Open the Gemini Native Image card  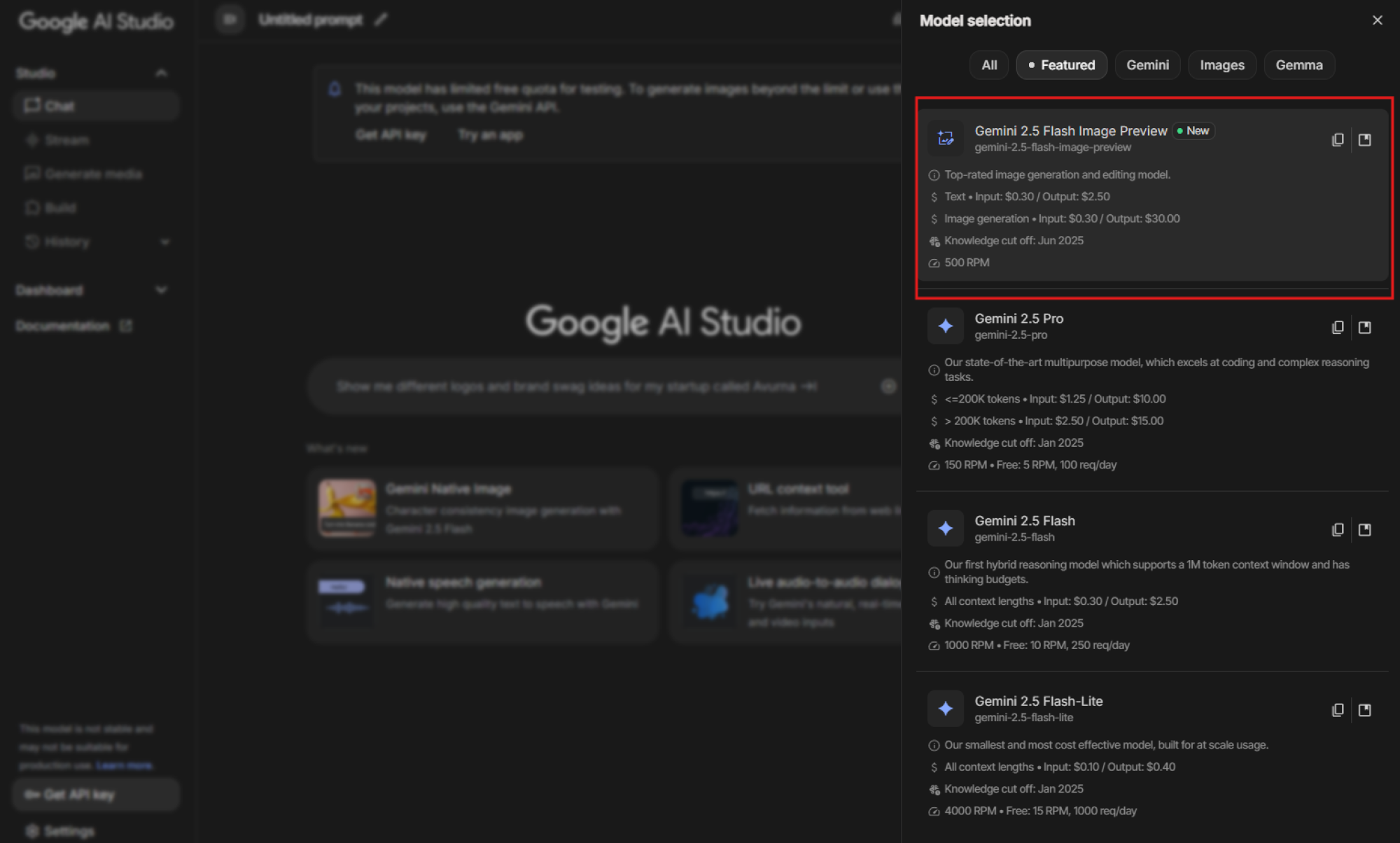click(483, 508)
